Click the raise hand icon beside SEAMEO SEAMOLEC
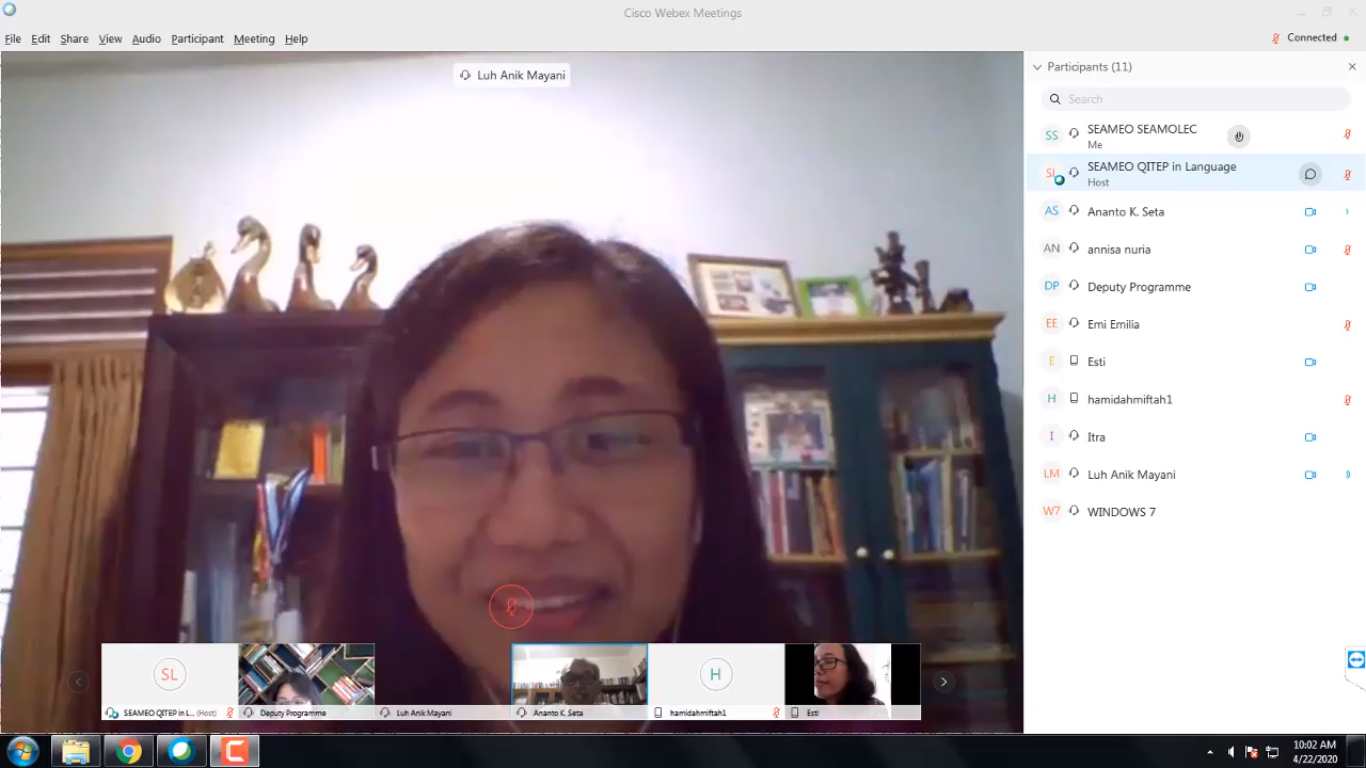This screenshot has width=1366, height=768. click(1238, 137)
